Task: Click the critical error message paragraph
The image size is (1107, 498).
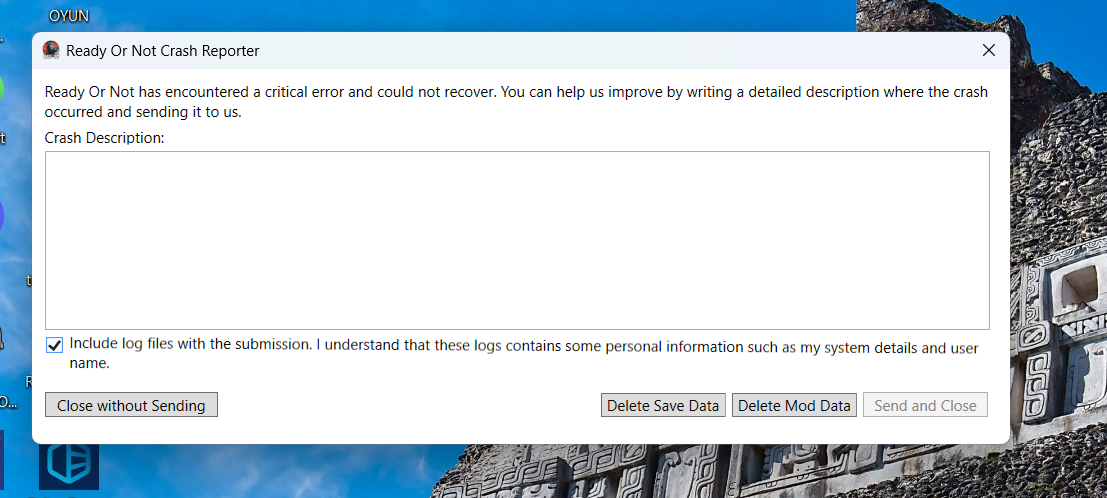Action: click(x=516, y=102)
